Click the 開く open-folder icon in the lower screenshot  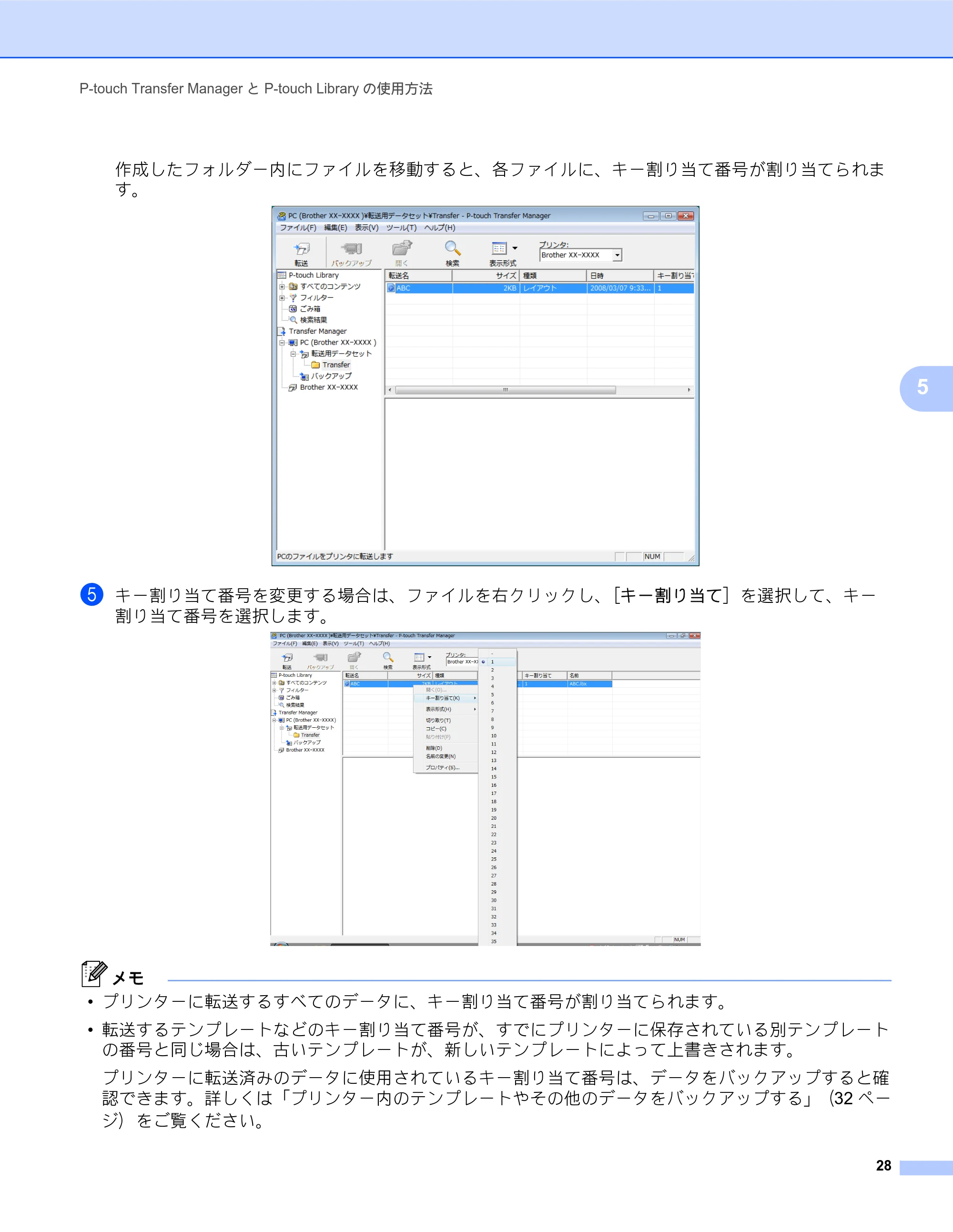tap(354, 657)
